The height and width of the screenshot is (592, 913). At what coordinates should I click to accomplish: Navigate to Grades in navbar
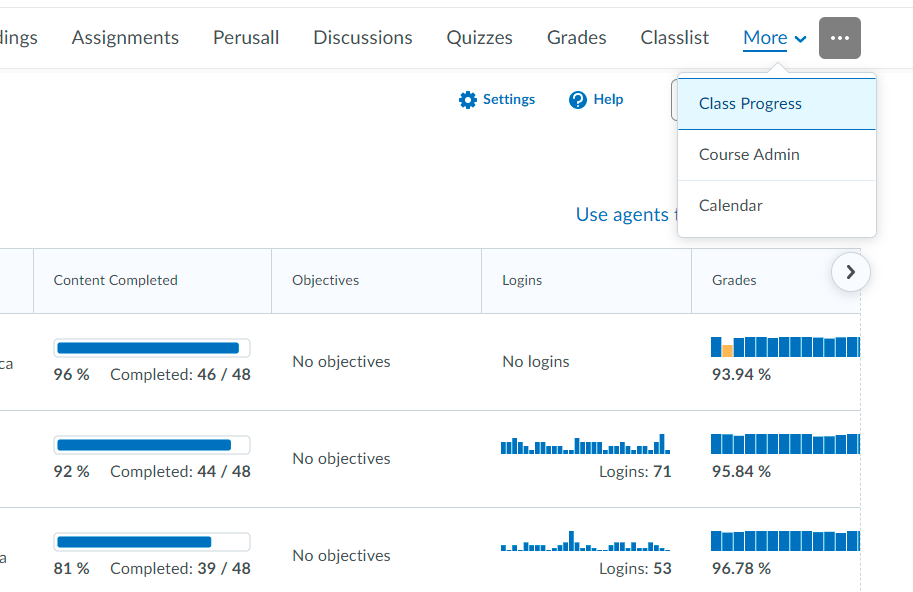[x=576, y=38]
